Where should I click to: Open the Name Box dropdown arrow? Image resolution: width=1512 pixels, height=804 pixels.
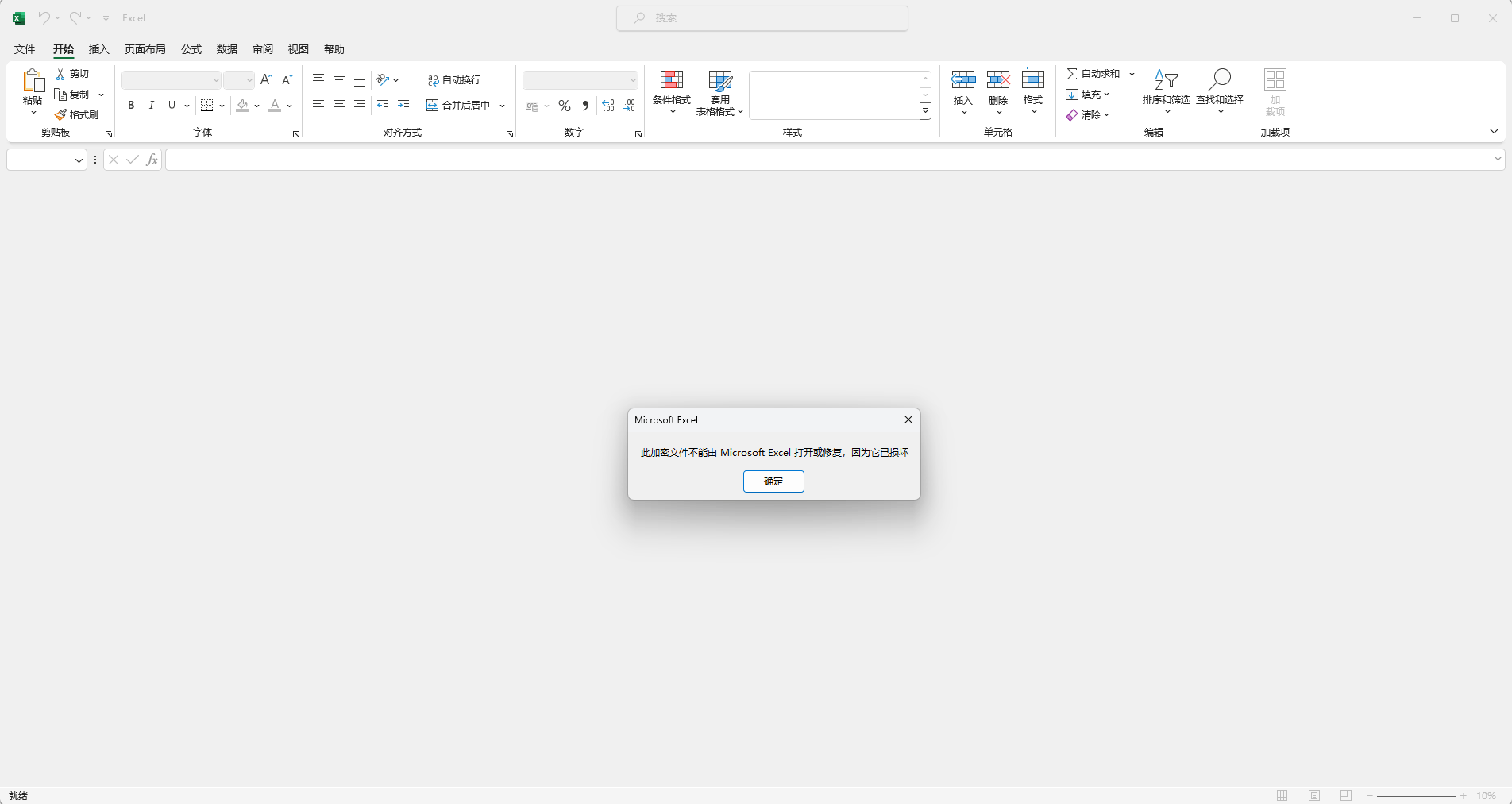[79, 160]
